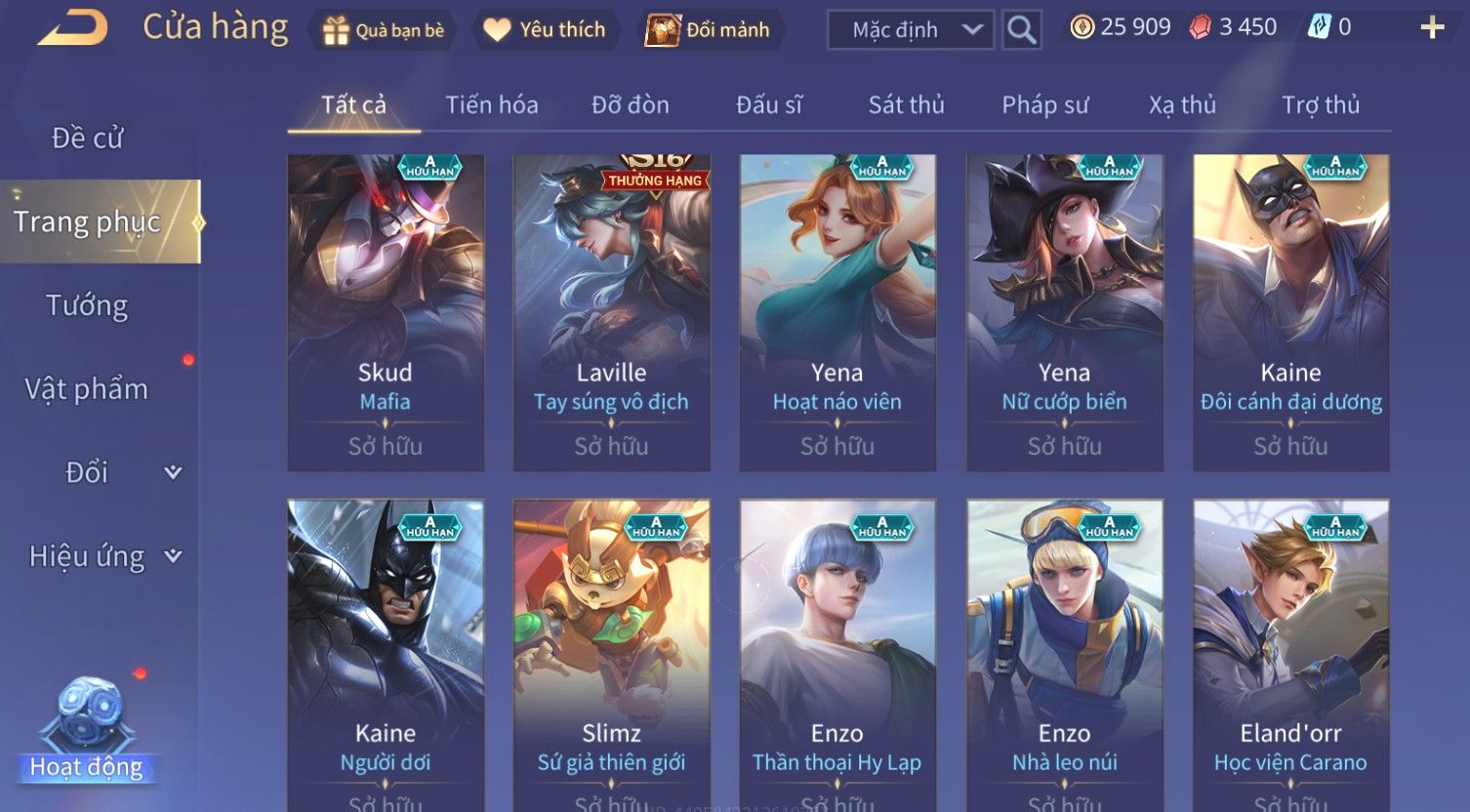Go to Đề cử section
The height and width of the screenshot is (812, 1470).
[87, 139]
